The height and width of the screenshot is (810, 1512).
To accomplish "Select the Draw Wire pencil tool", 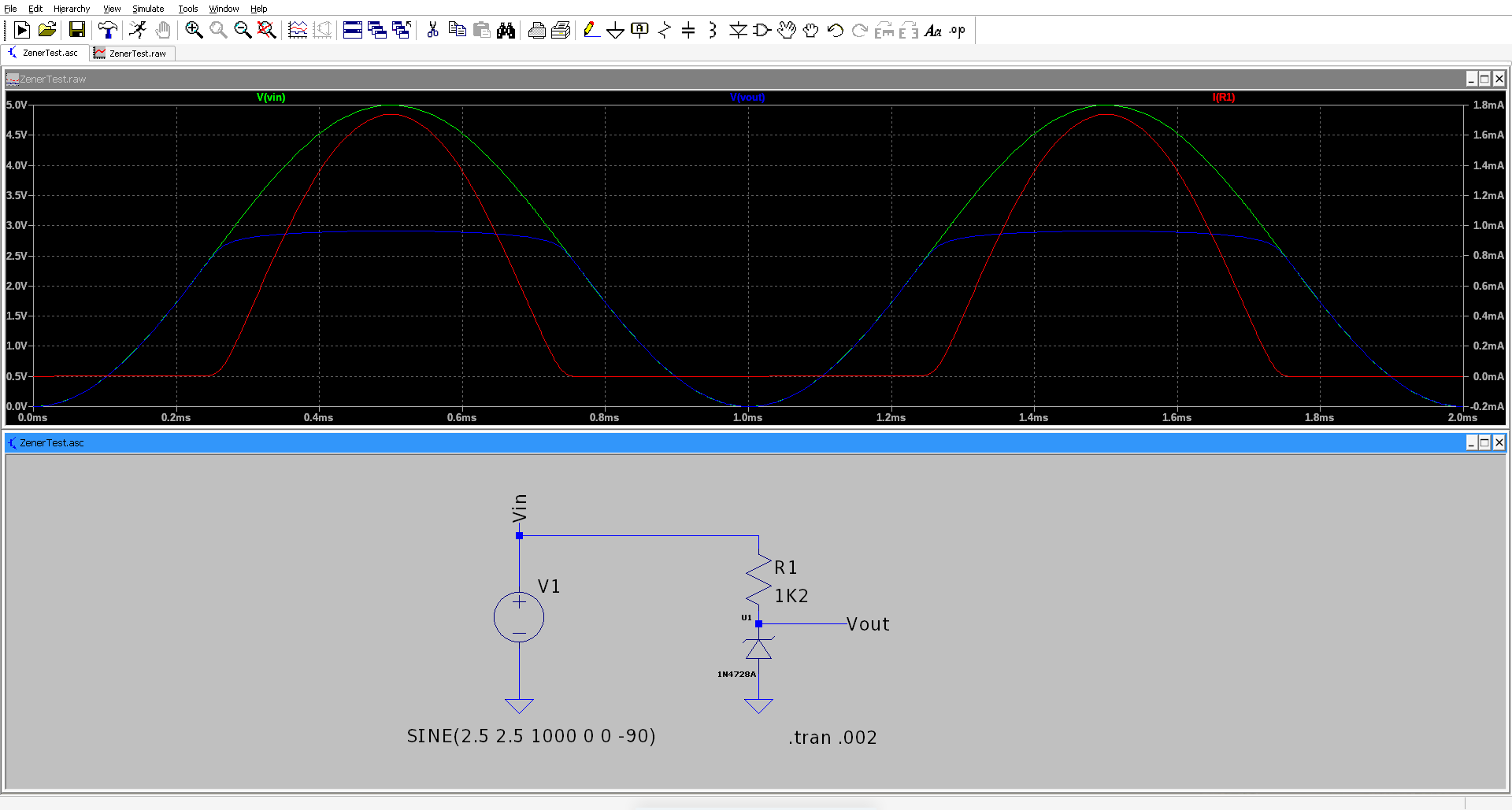I will 591,30.
